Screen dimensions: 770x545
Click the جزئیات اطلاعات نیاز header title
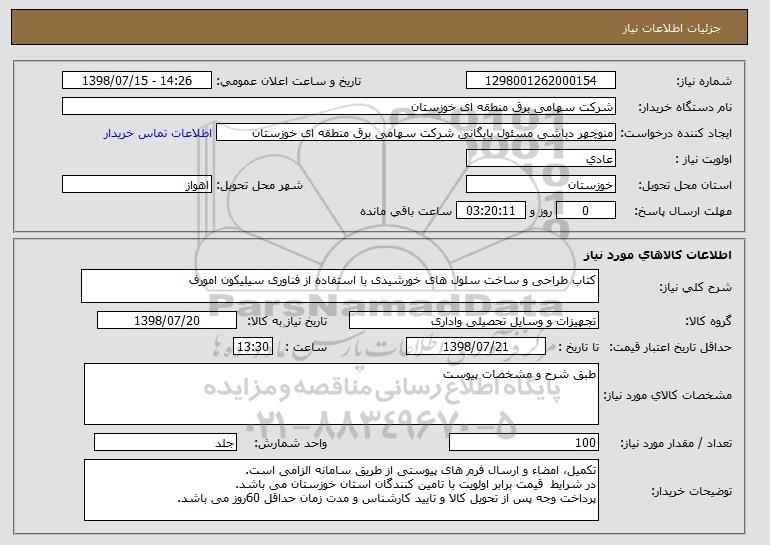tap(671, 28)
